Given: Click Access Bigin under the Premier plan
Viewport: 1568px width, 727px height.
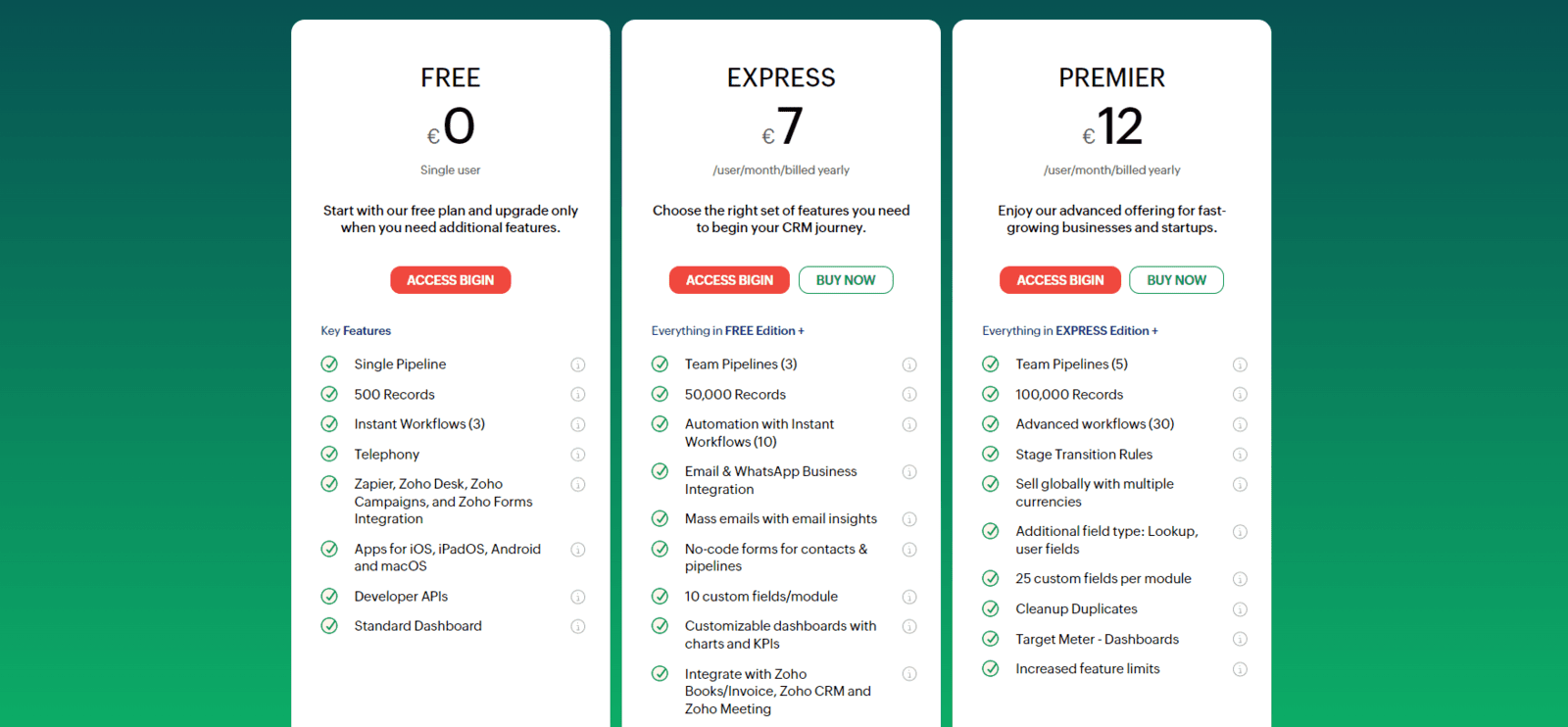Looking at the screenshot, I should [x=1060, y=280].
